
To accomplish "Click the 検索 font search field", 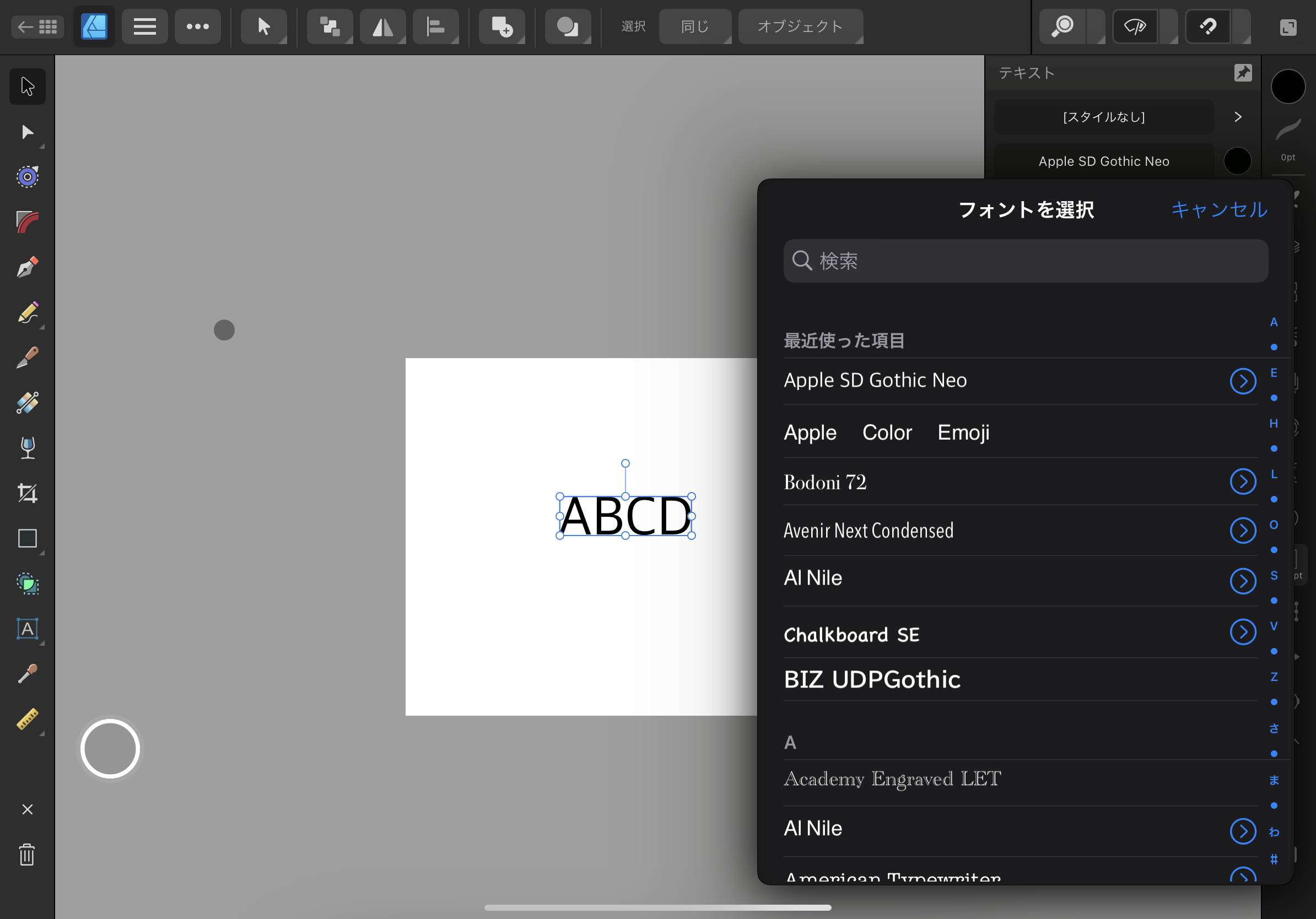I will (1026, 261).
